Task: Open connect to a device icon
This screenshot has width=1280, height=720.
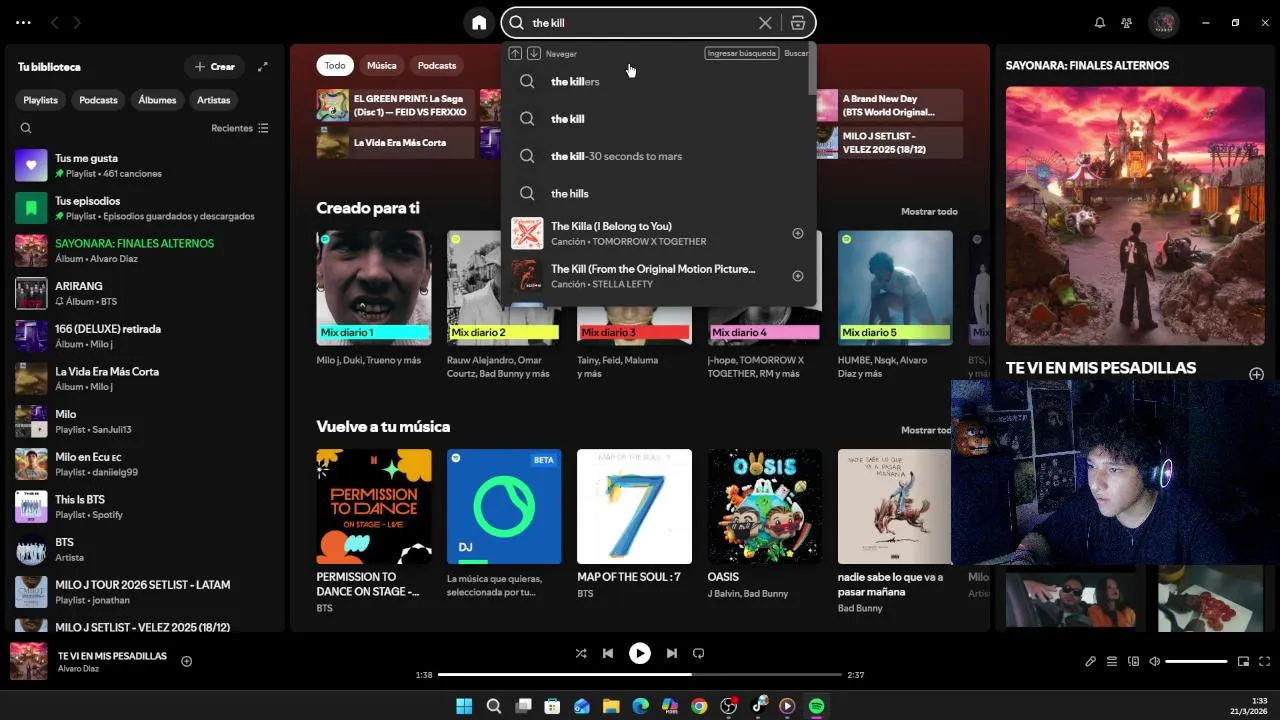Action: 1133,661
